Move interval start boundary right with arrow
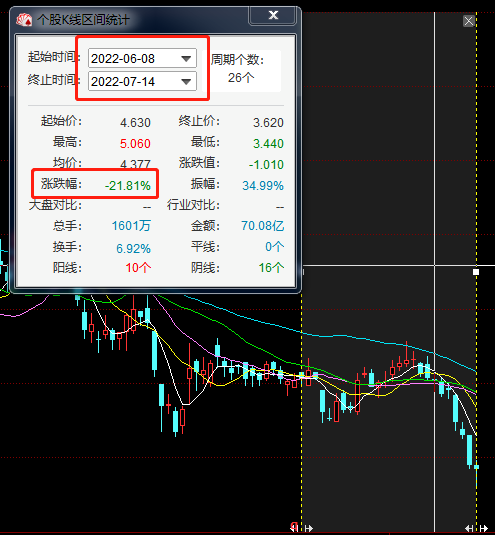Viewport: 495px width, 535px height. (309, 529)
